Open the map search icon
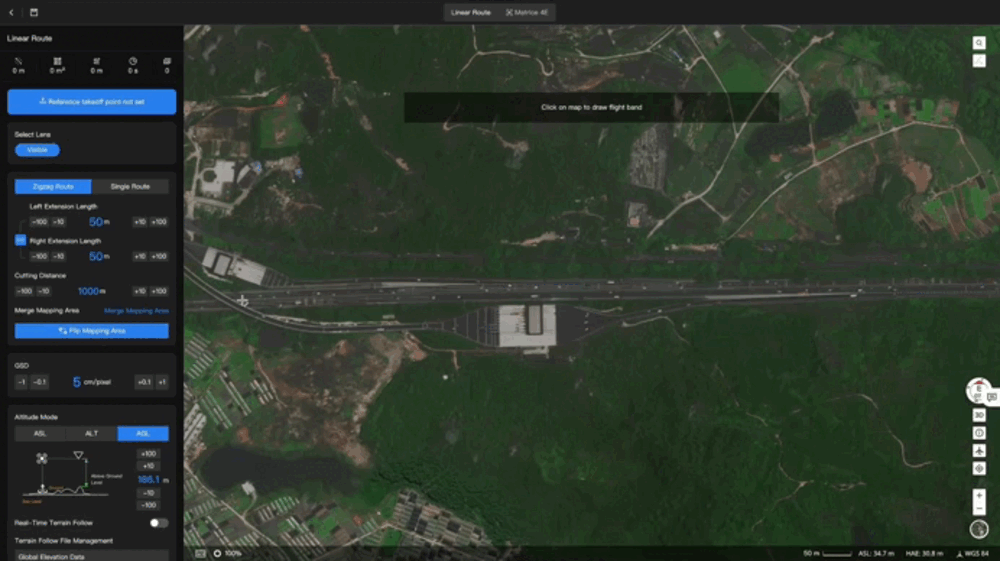The image size is (1000, 561). pyautogui.click(x=979, y=43)
